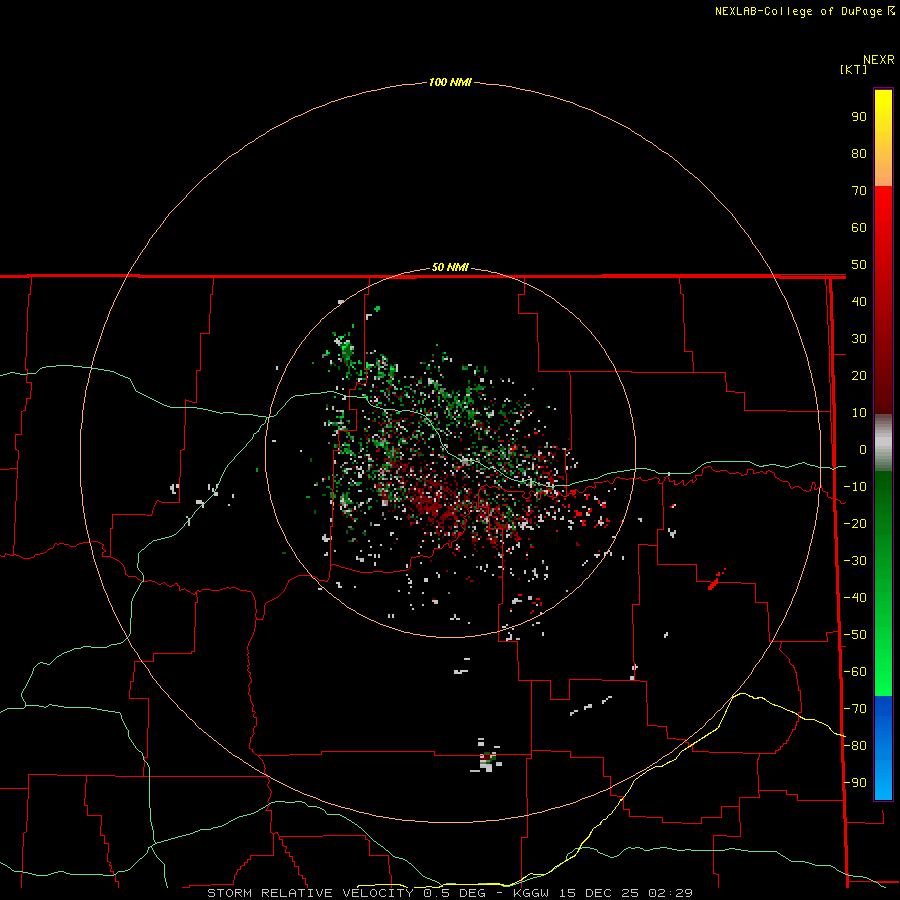900x900 pixels.
Task: Click the -50 knot scale label
Action: [x=855, y=635]
